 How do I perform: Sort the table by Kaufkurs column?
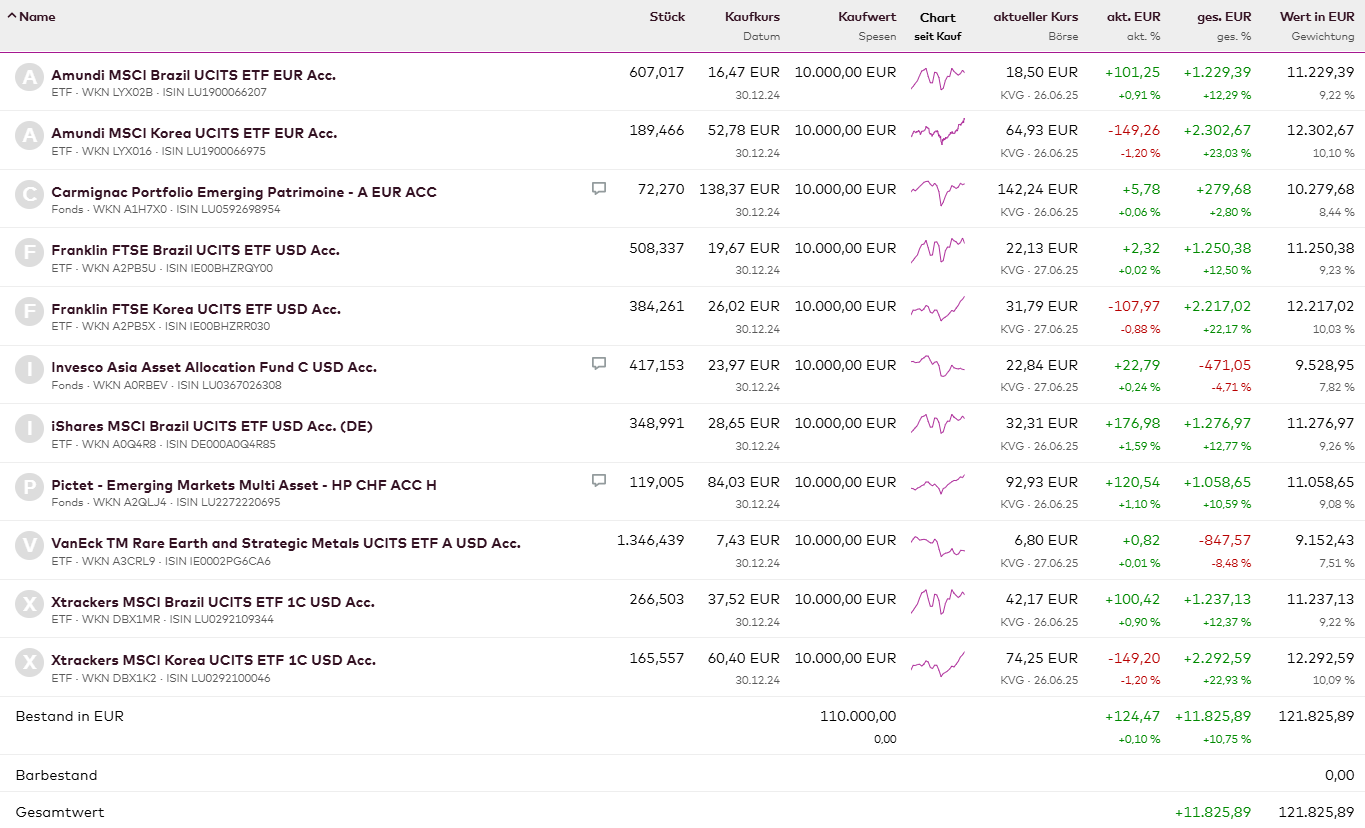[x=752, y=17]
